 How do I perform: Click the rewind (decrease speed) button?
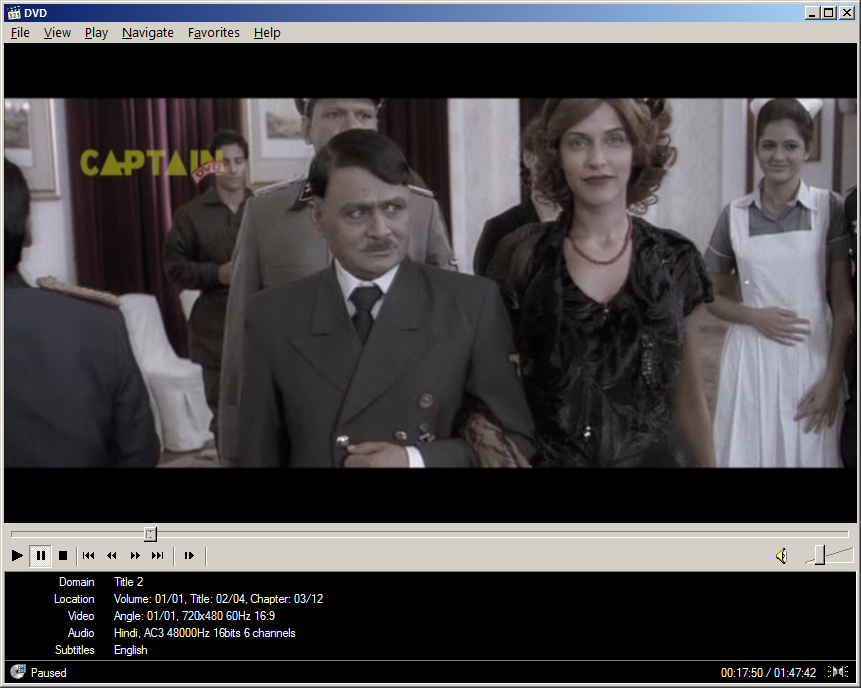[111, 556]
